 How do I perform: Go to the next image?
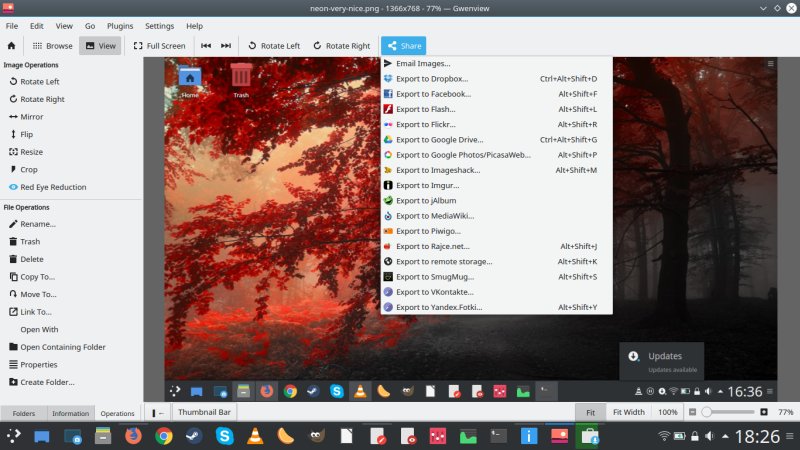226,45
